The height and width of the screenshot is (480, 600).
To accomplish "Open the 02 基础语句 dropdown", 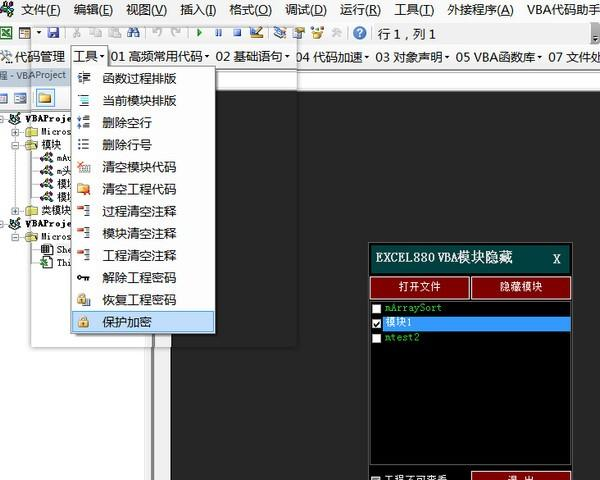I will pos(252,57).
